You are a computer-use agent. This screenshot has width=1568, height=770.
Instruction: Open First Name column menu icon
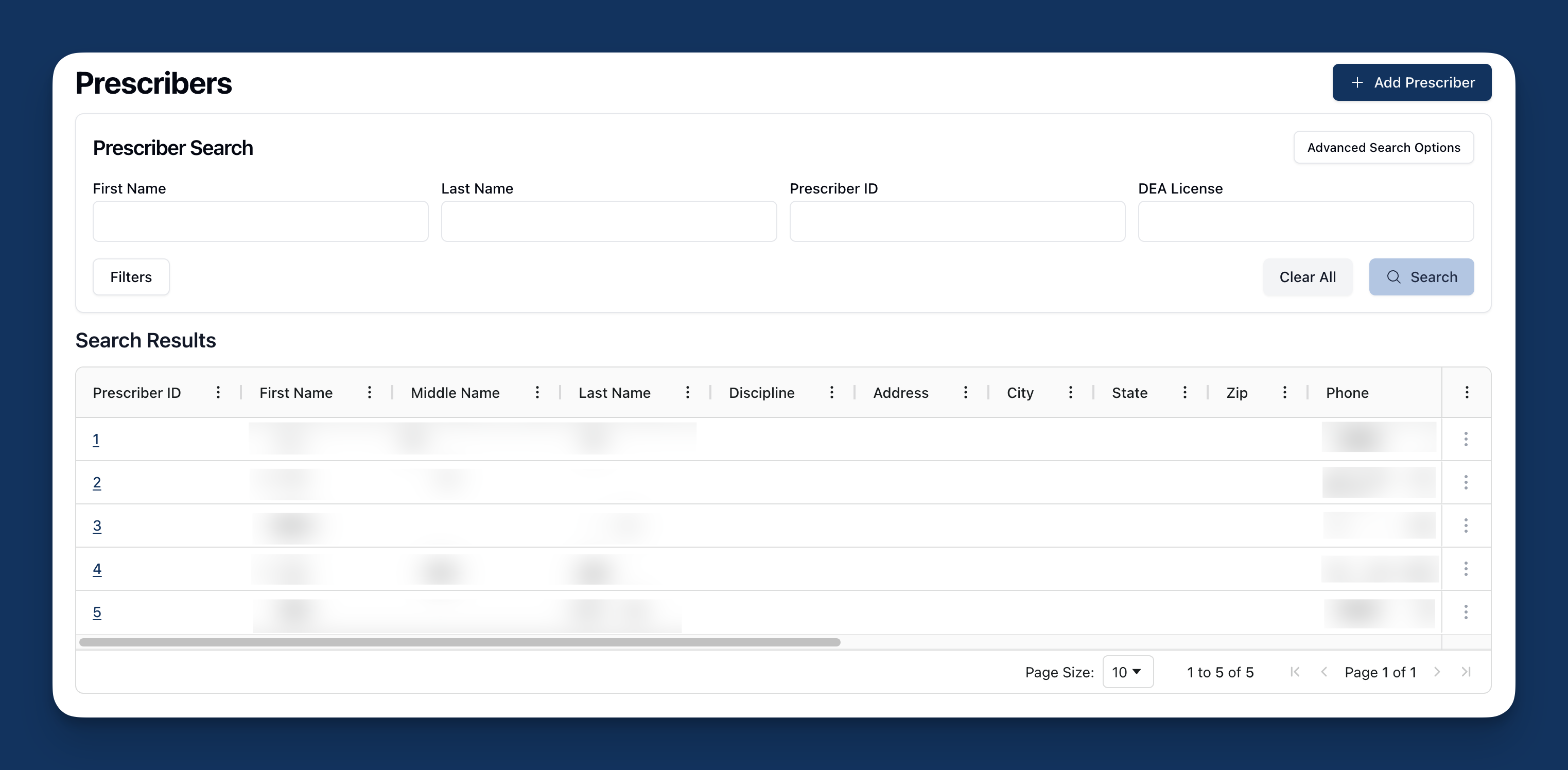369,393
